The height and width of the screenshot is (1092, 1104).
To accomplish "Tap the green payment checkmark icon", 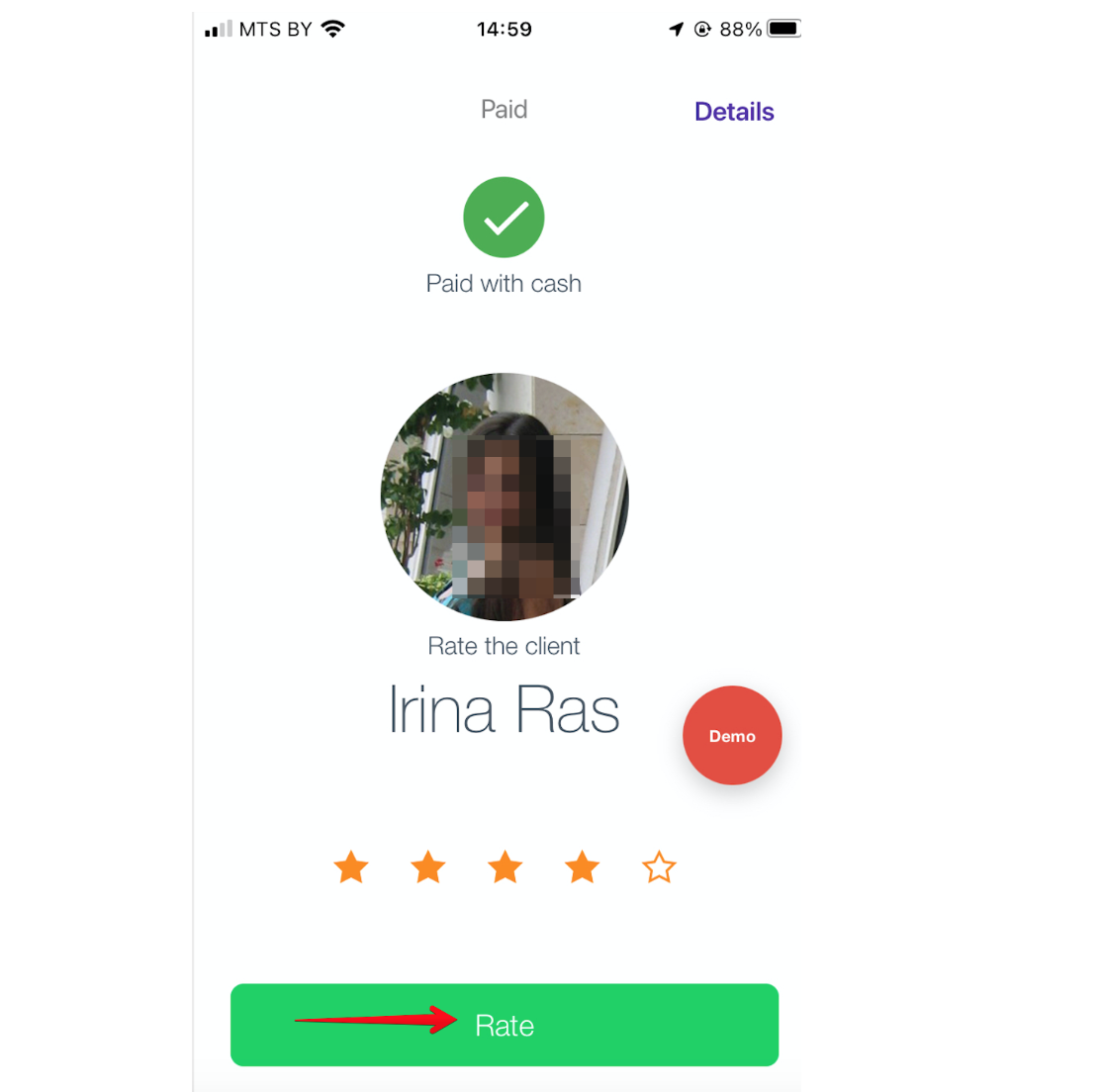I will pyautogui.click(x=504, y=217).
